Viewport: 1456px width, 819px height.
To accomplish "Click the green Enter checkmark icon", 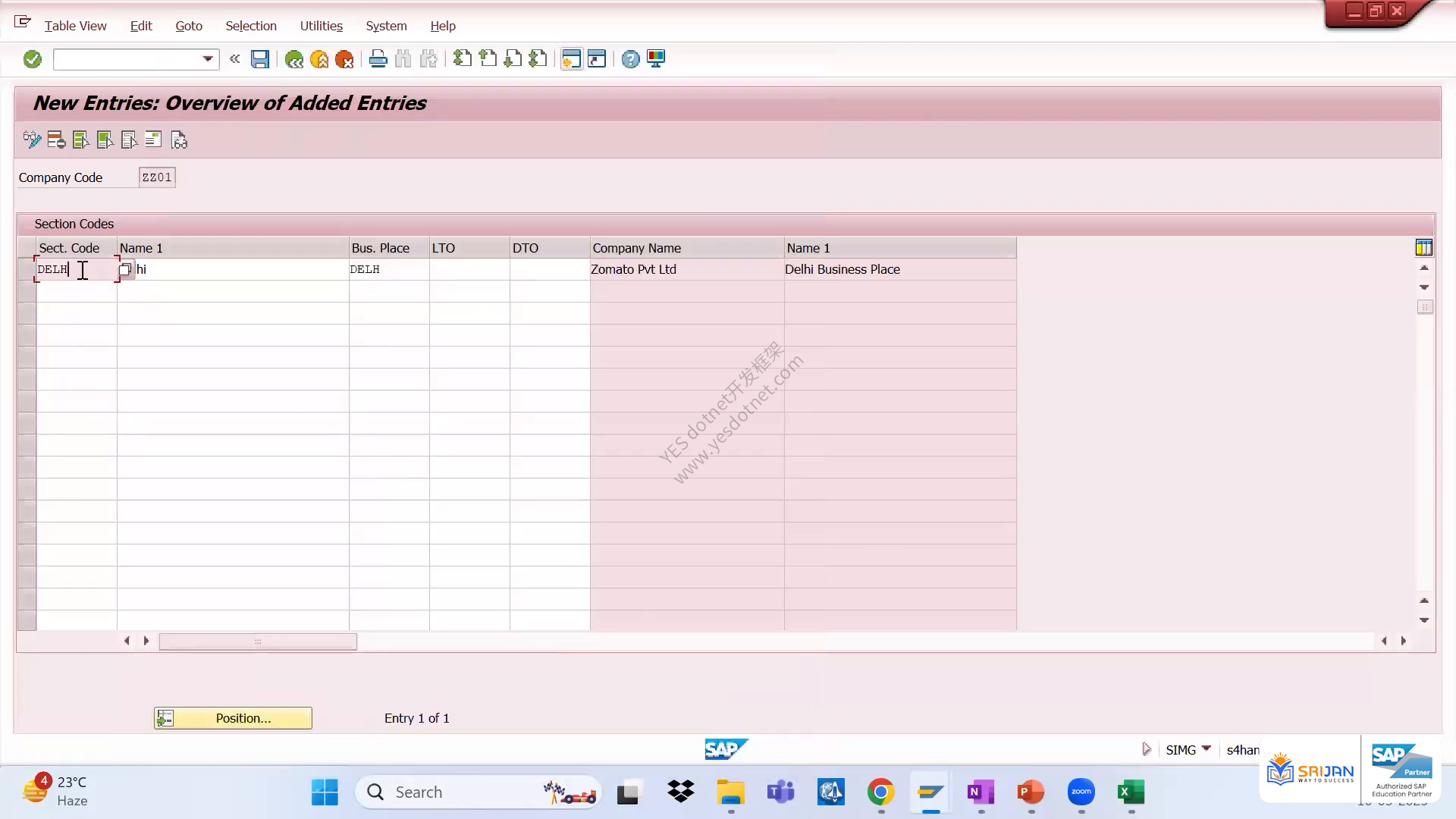I will pos(32,59).
